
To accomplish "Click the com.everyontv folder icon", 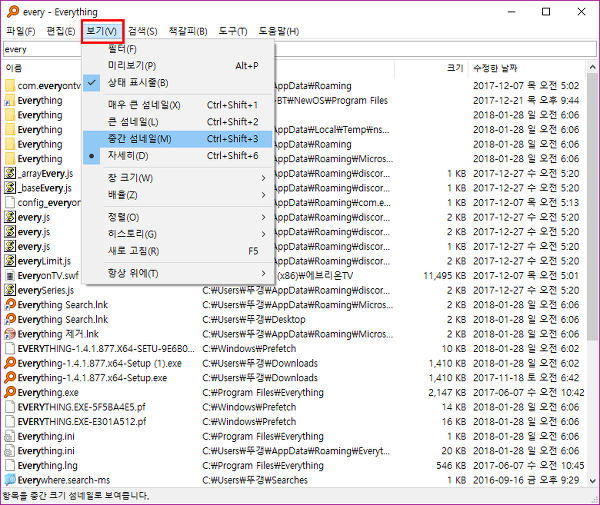I will point(10,86).
